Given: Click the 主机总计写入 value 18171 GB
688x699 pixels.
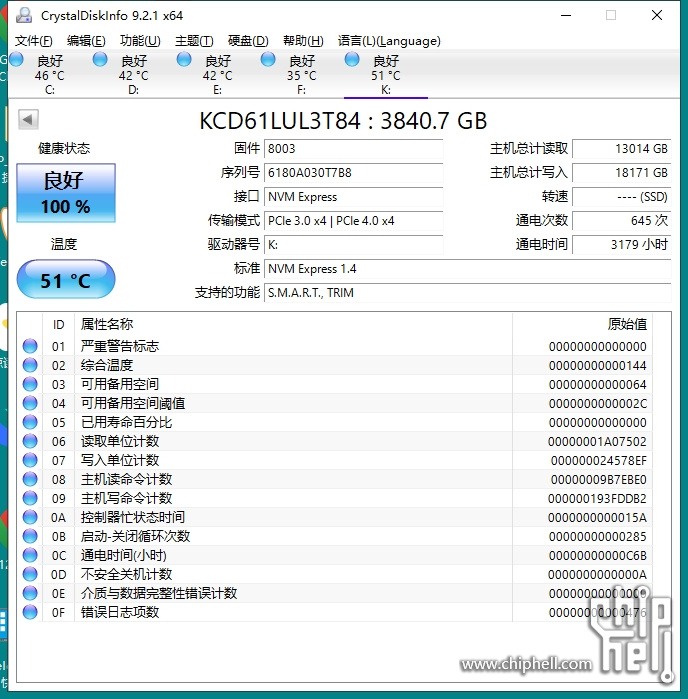Looking at the screenshot, I should coord(622,173).
